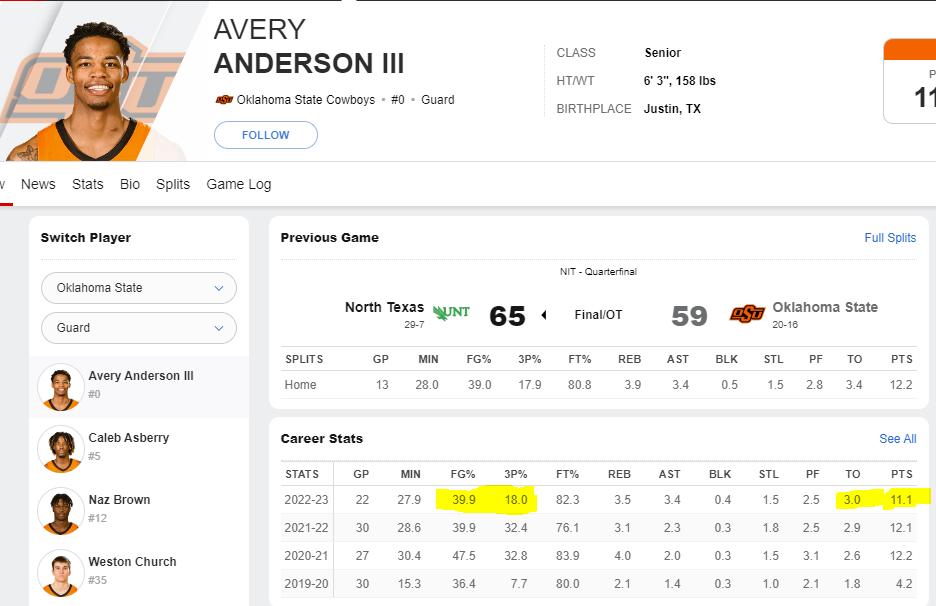The height and width of the screenshot is (606, 936).
Task: Open the Full Splits link
Action: [x=890, y=238]
